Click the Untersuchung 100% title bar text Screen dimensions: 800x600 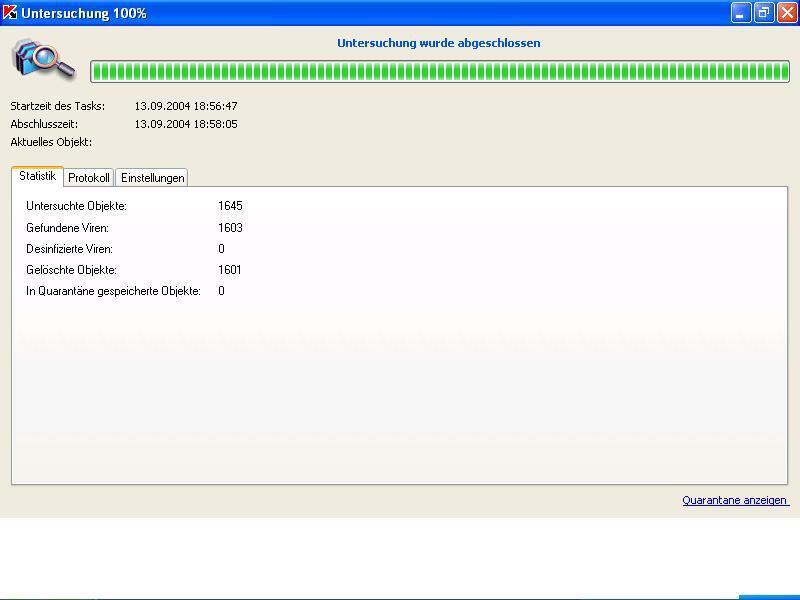point(84,13)
